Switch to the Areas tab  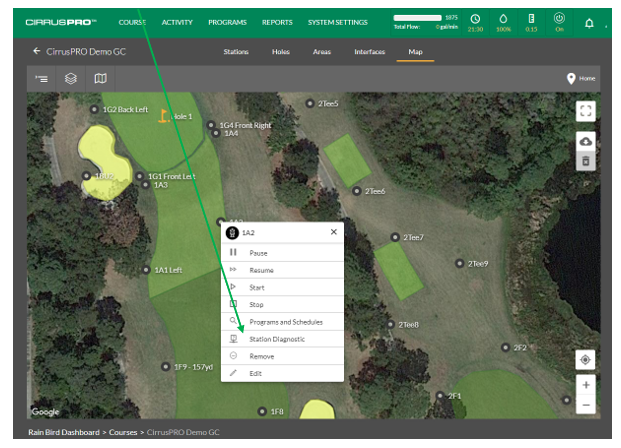point(322,52)
